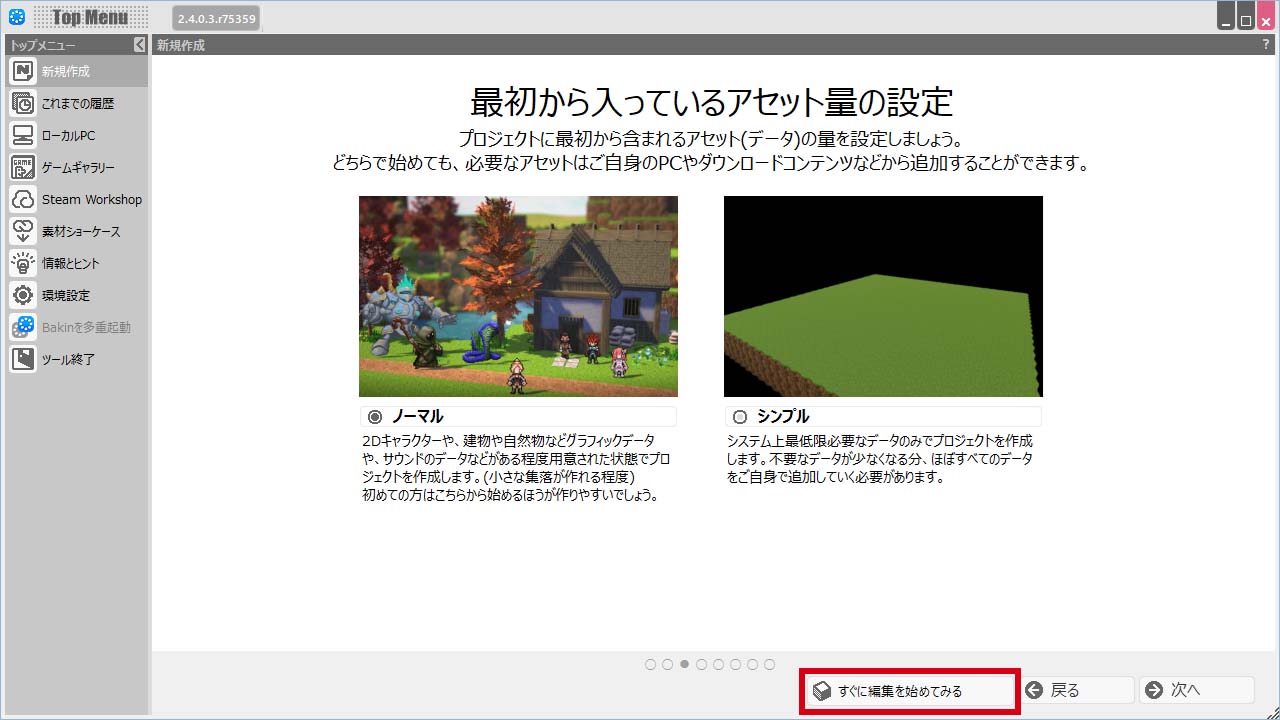Click the 次へ next button
Viewport: 1280px width, 720px height.
(1197, 690)
